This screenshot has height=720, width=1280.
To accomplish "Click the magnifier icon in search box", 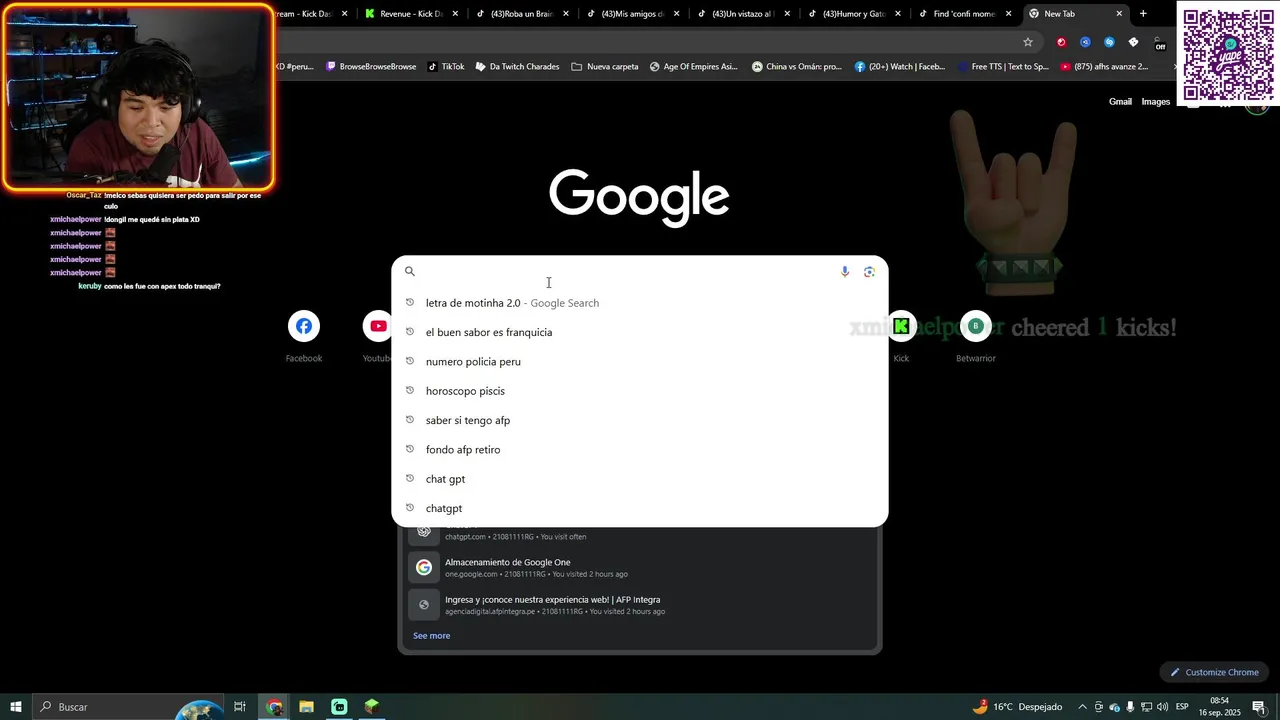I will [x=409, y=271].
